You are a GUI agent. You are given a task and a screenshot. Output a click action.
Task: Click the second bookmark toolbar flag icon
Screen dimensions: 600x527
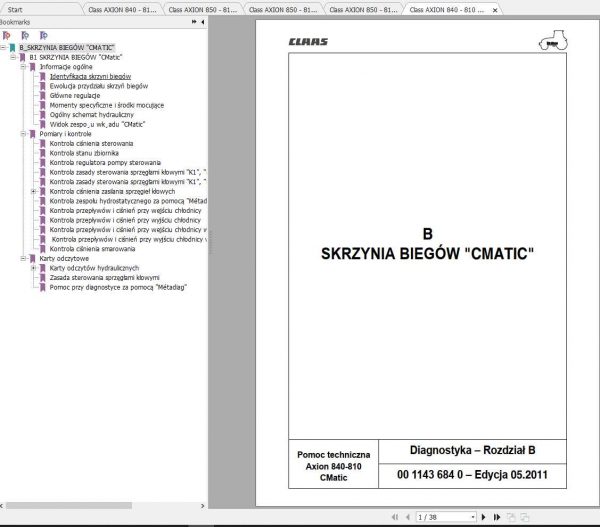[x=25, y=36]
